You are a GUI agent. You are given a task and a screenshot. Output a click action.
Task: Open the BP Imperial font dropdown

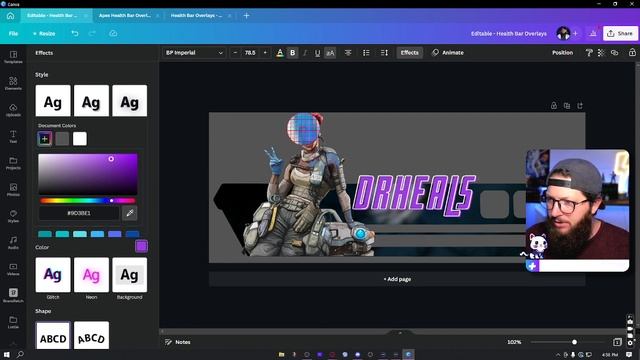[194, 53]
